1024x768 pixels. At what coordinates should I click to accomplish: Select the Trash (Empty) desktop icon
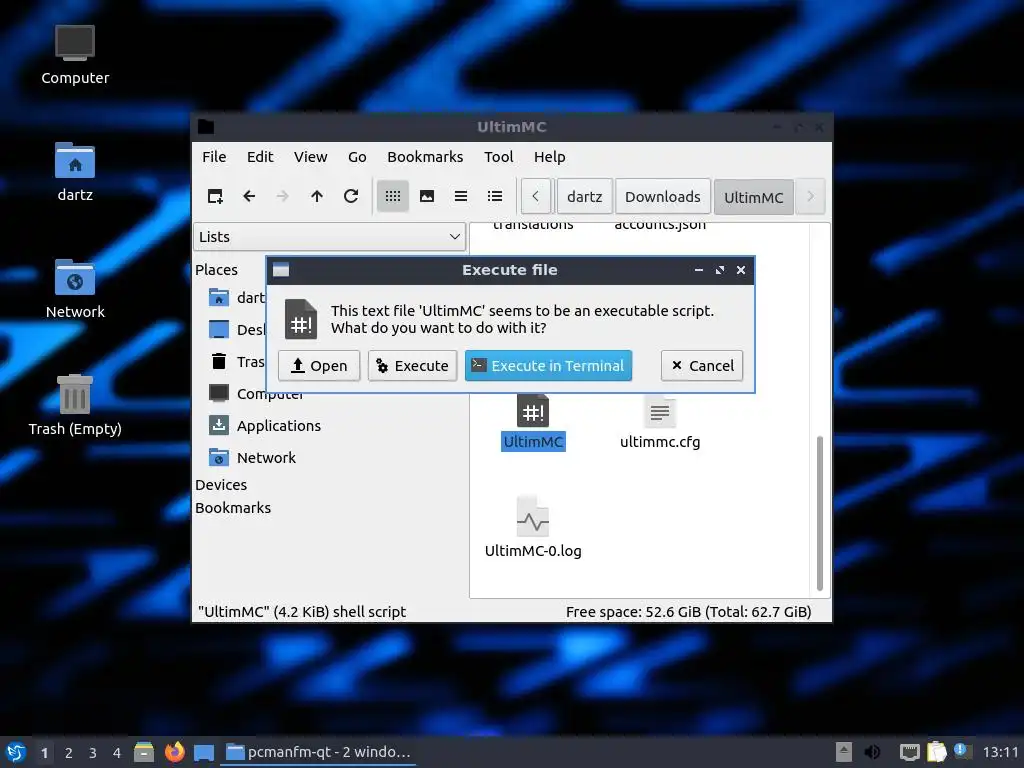click(x=74, y=406)
